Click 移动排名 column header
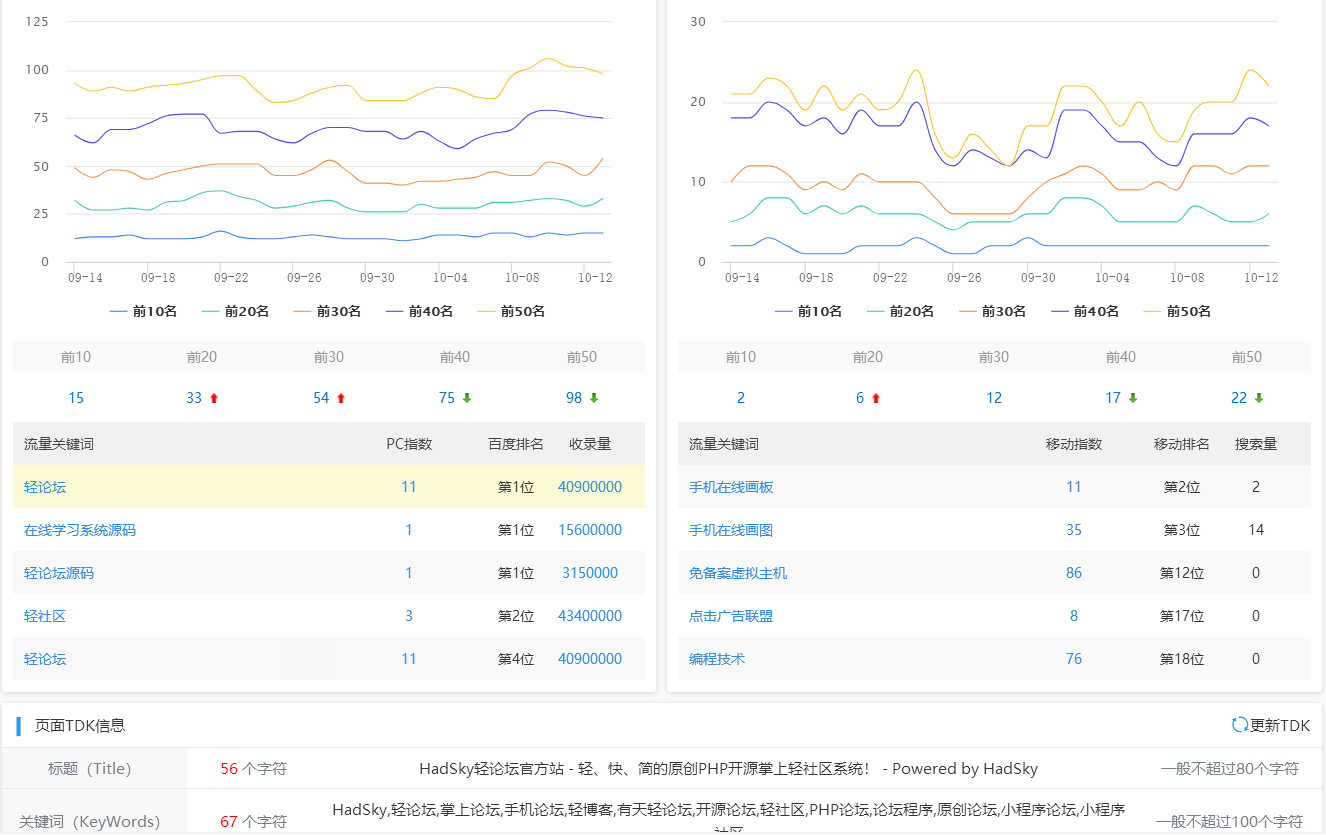The height and width of the screenshot is (835, 1326). click(1182, 444)
